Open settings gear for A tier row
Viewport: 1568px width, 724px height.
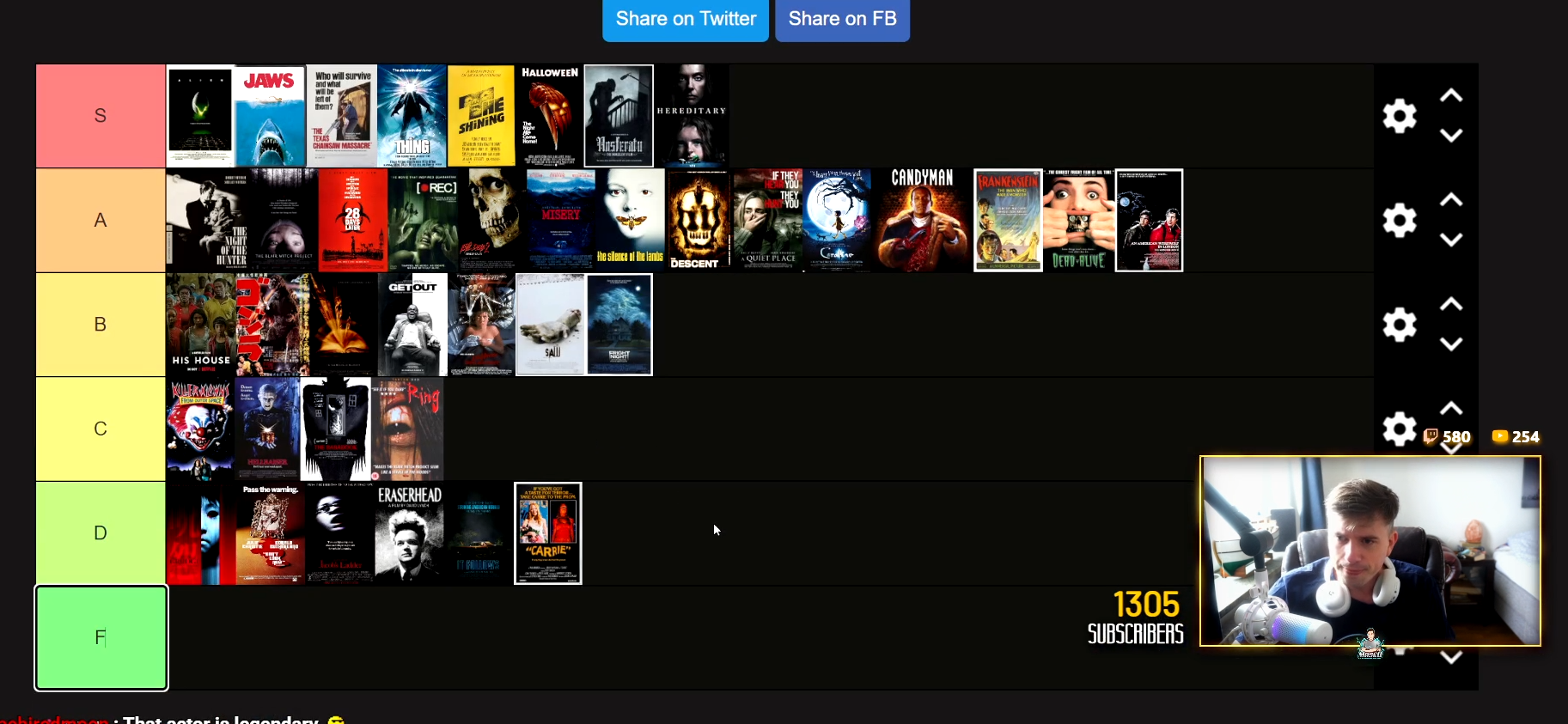click(1399, 221)
